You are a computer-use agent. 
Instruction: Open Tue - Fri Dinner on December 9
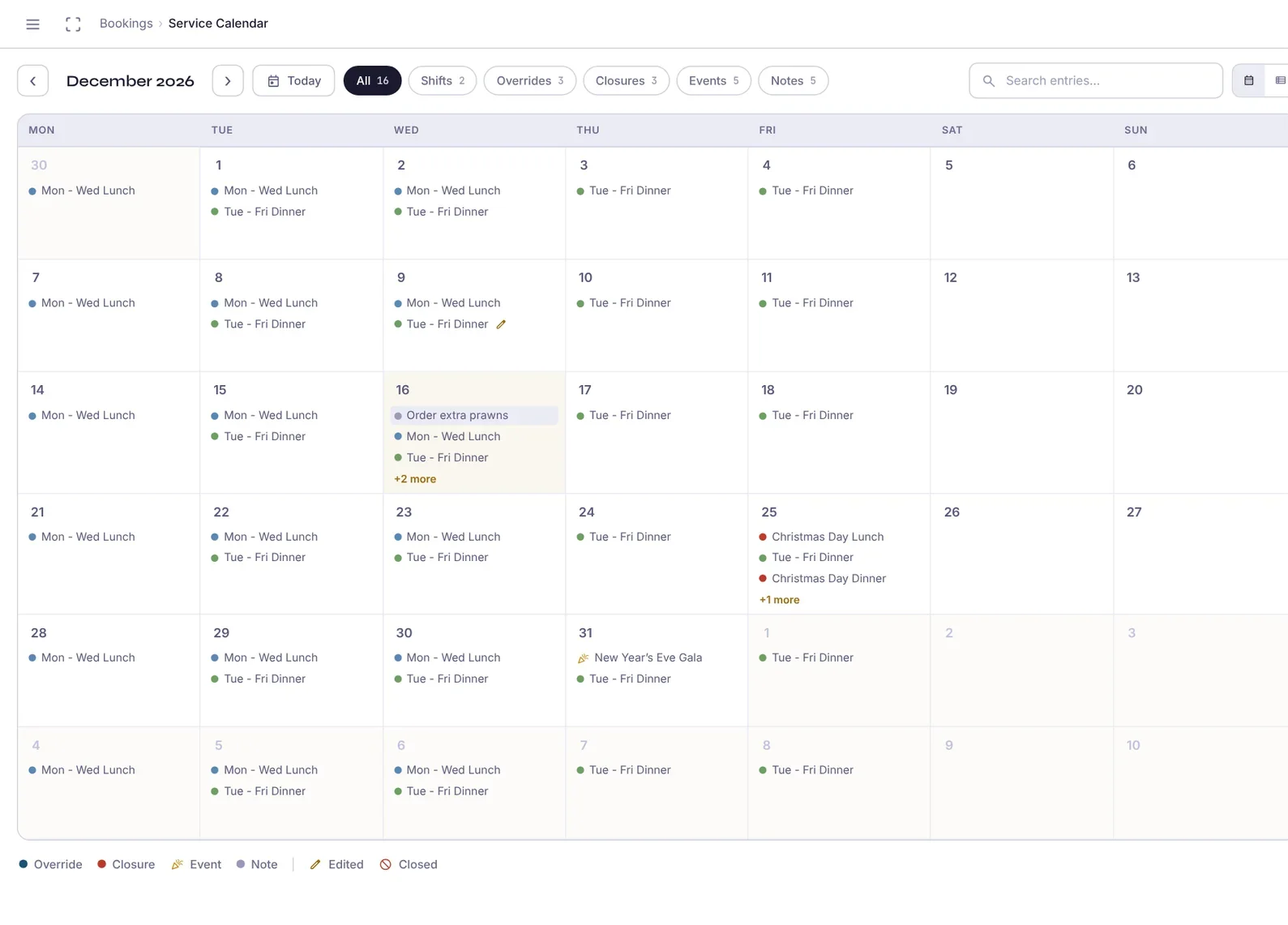[447, 324]
